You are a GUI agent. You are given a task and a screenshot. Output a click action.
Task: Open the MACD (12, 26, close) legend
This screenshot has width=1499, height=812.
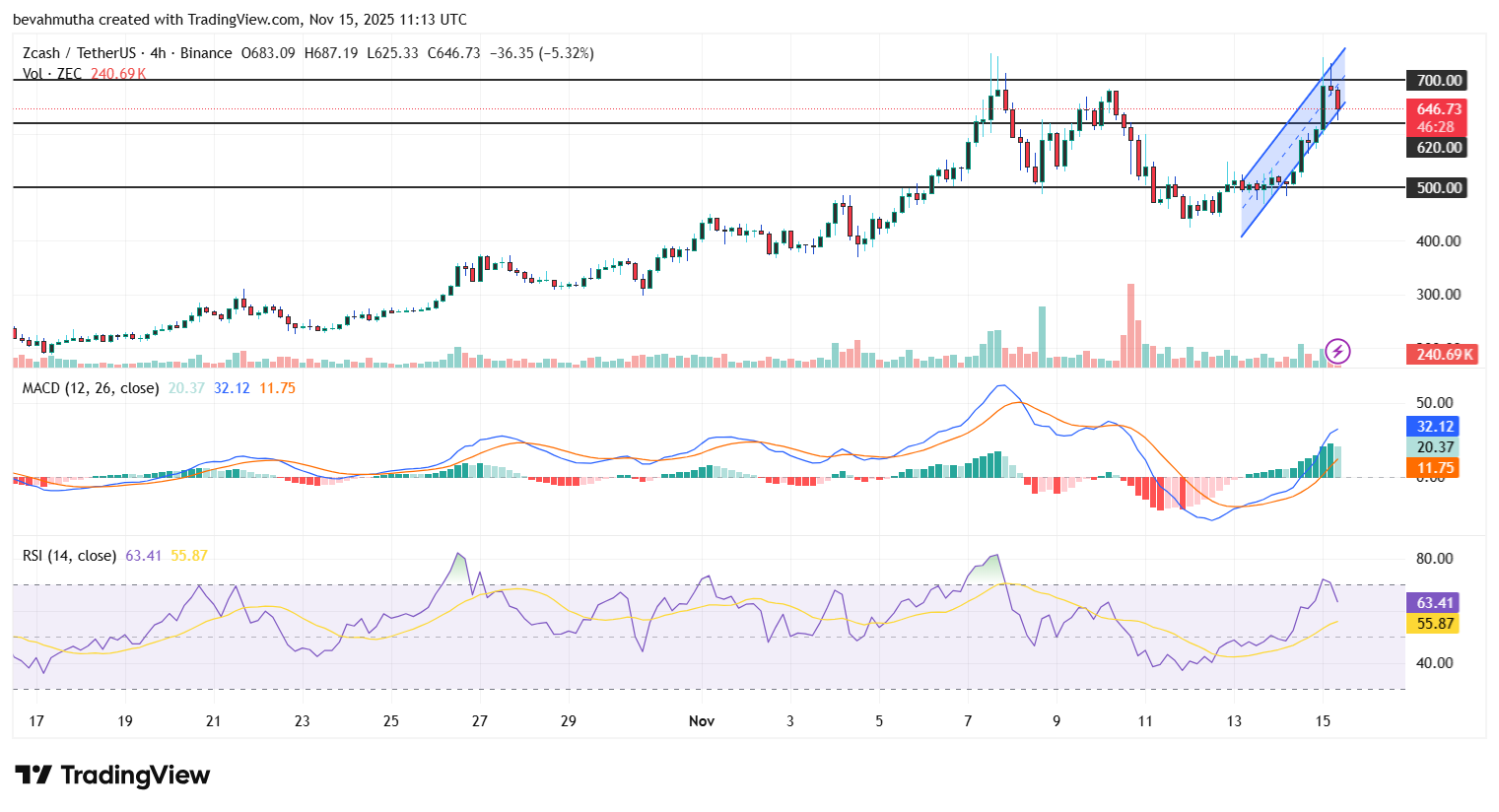(x=90, y=388)
